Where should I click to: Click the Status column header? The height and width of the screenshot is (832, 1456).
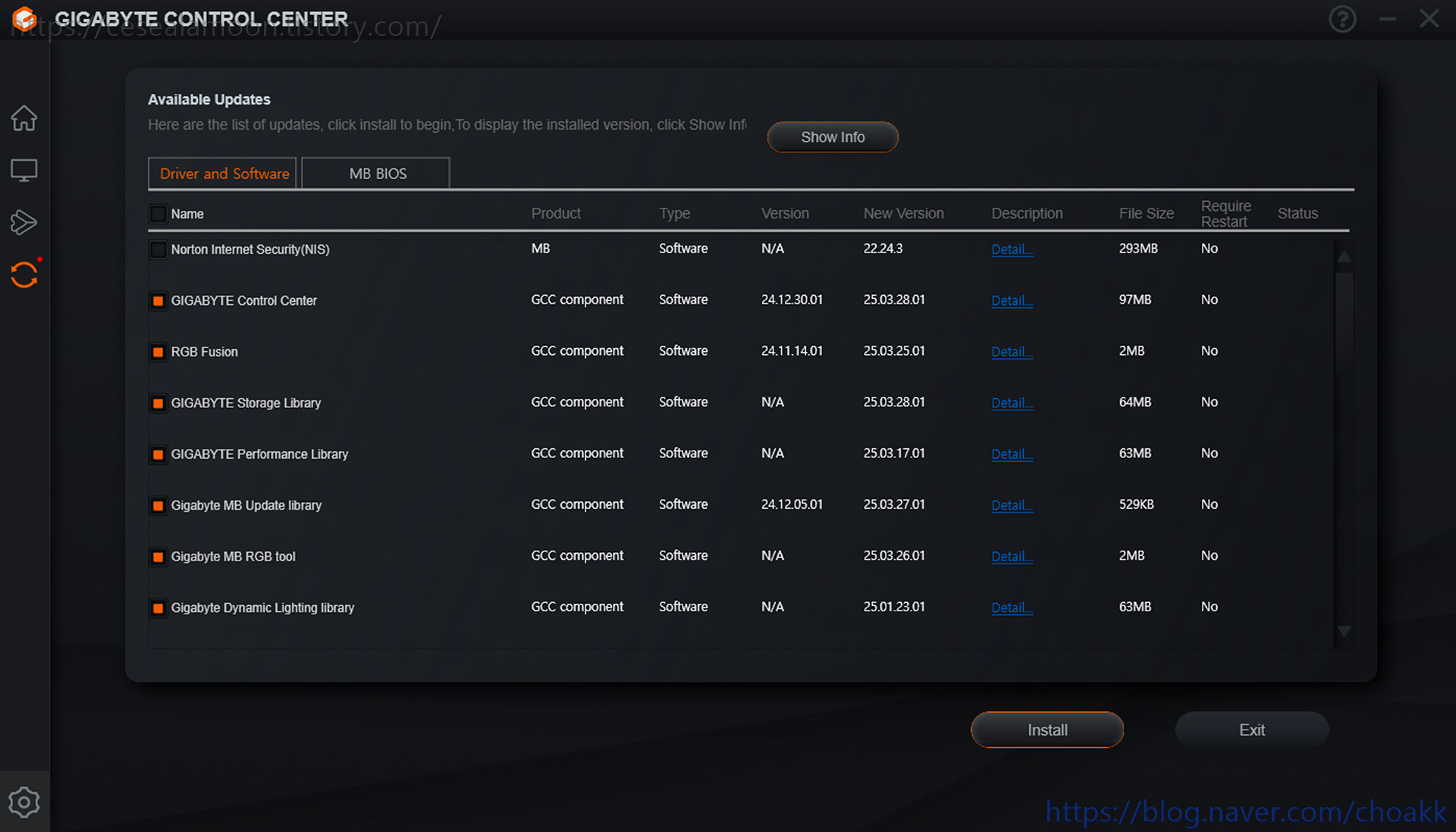(1298, 214)
